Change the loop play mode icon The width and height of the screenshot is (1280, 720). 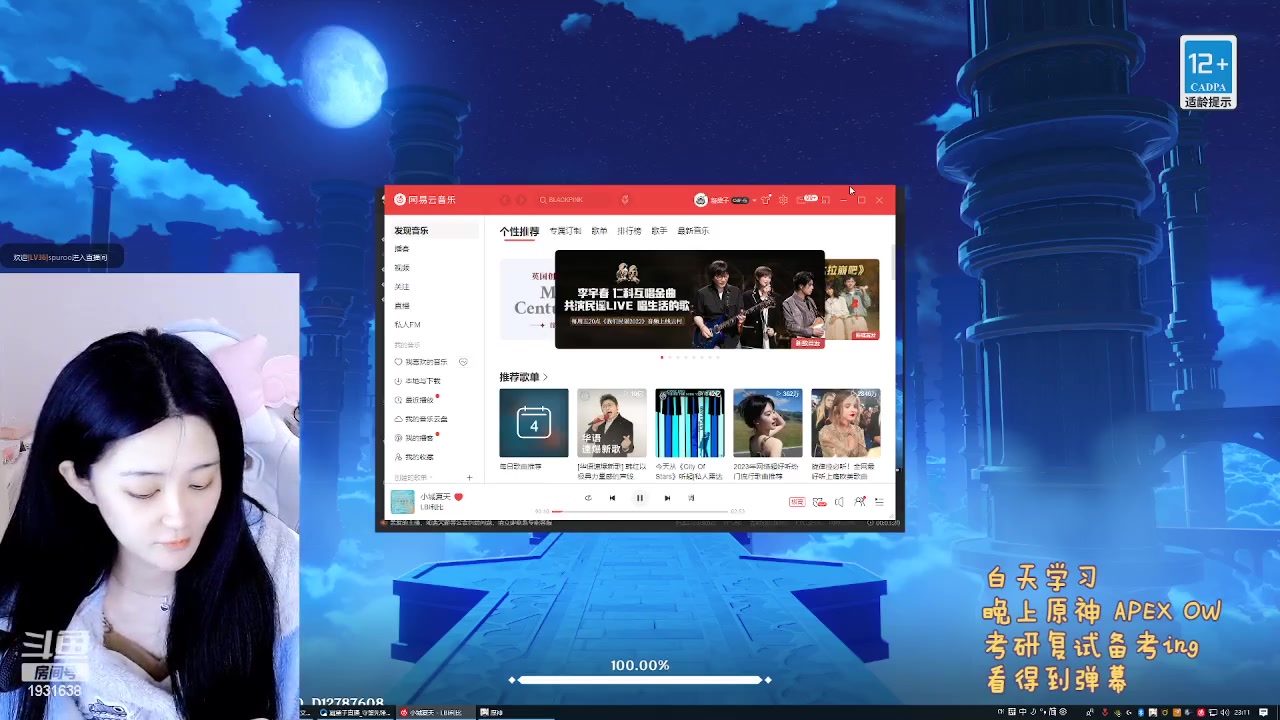tap(588, 498)
